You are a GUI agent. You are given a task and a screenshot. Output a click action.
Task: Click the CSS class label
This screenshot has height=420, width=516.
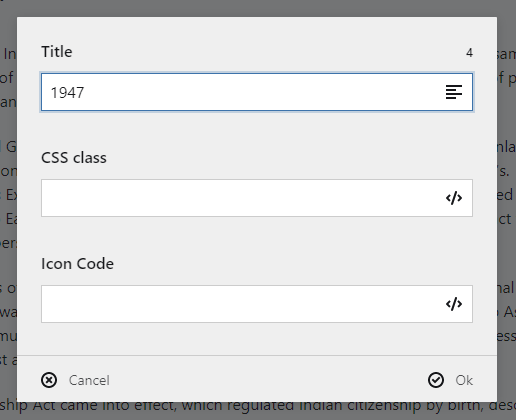(74, 158)
